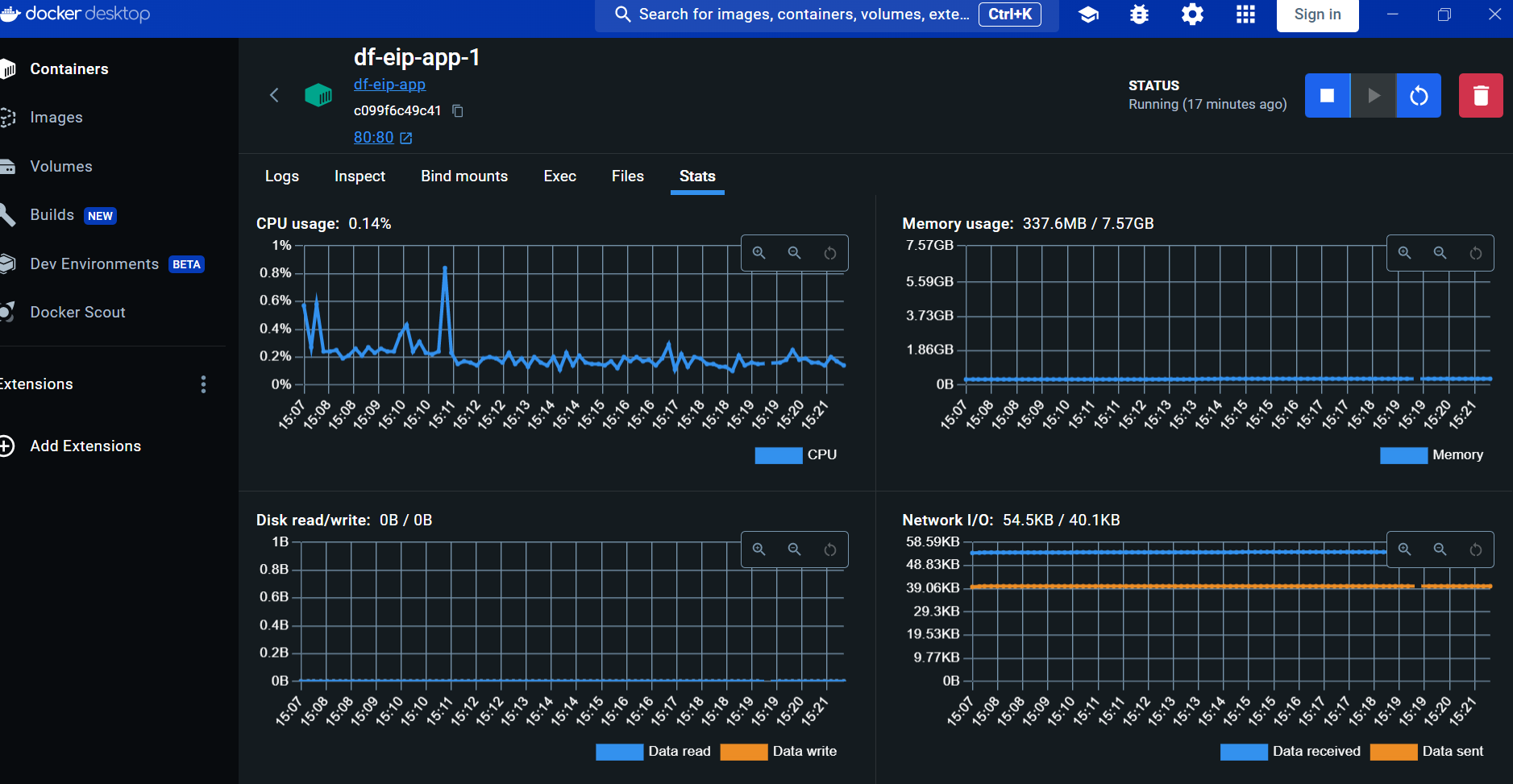Open the Bind mounts tab

click(x=464, y=176)
